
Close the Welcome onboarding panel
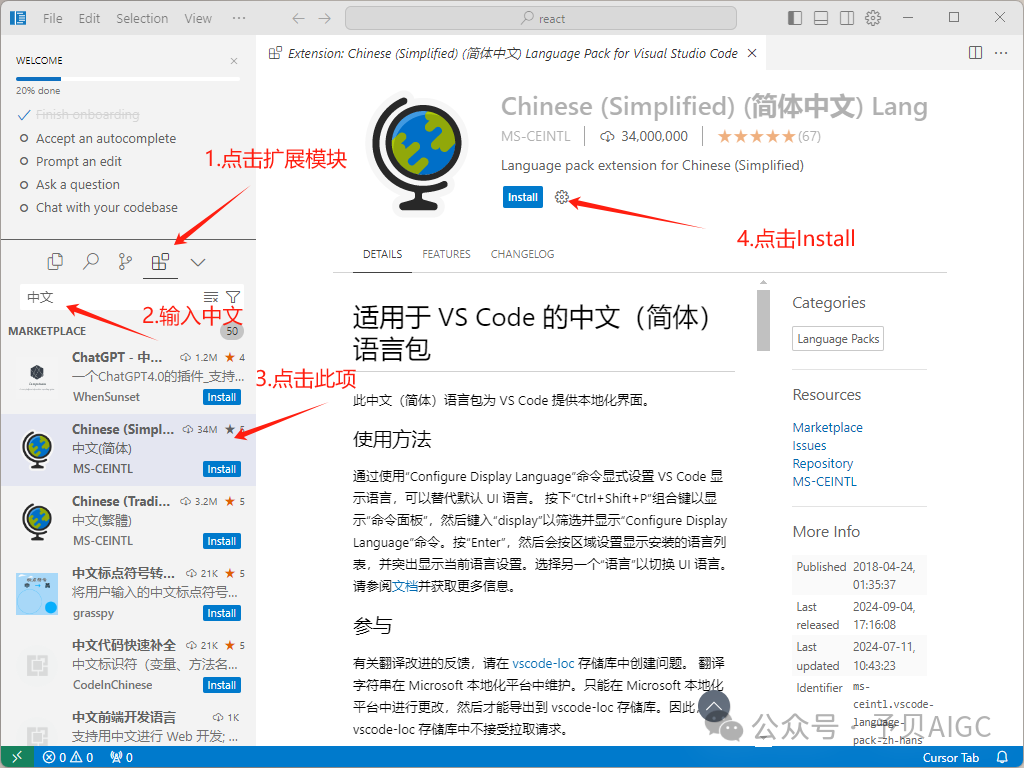[x=234, y=61]
